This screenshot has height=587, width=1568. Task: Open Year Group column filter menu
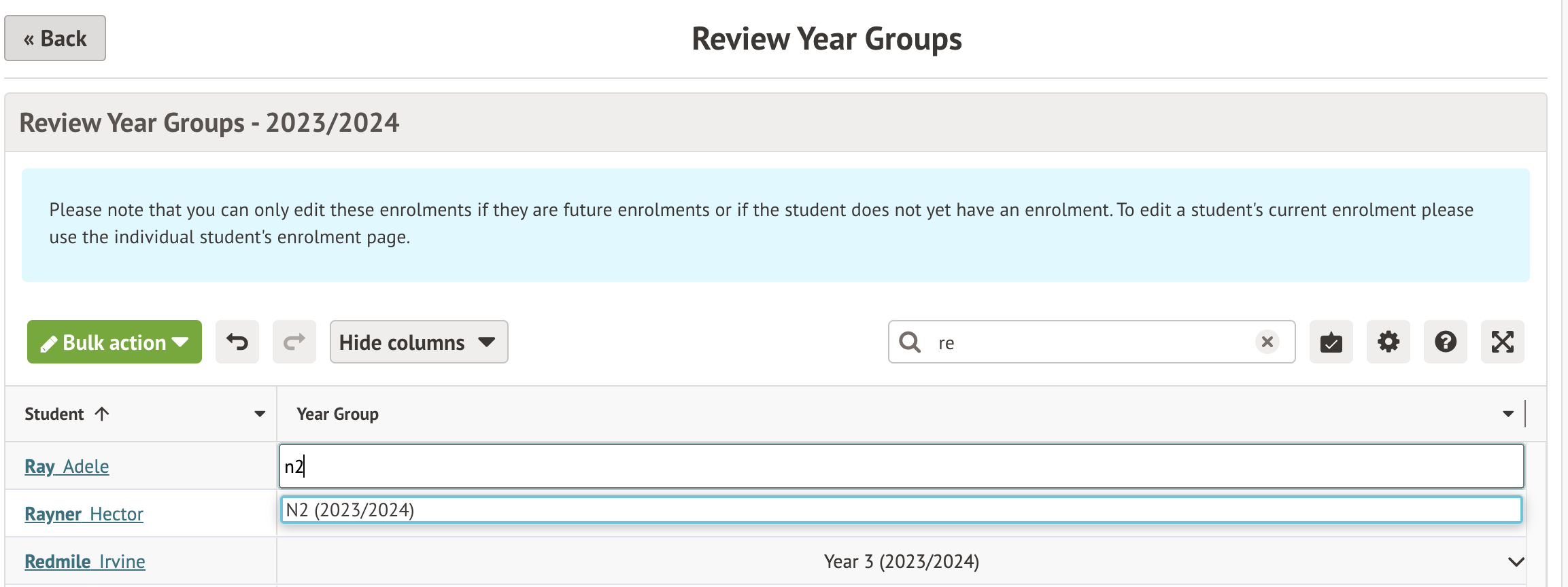pos(1507,414)
